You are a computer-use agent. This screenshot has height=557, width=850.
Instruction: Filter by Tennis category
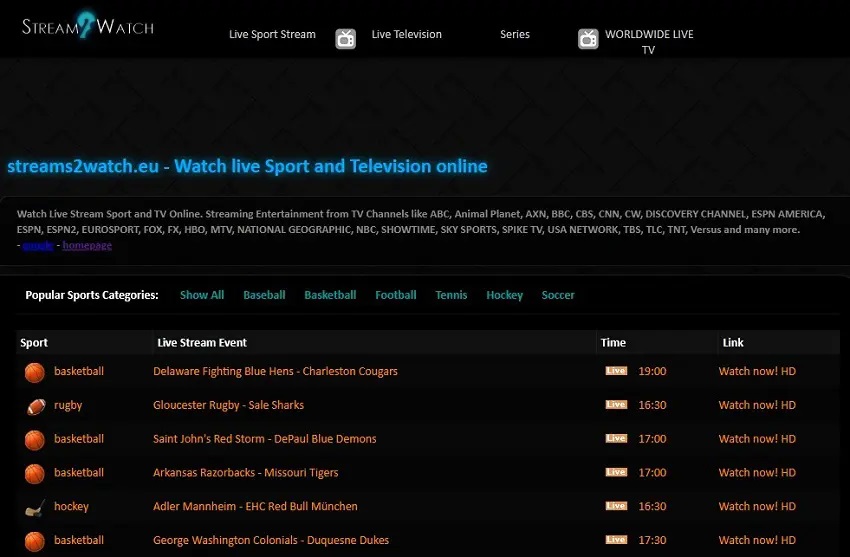pyautogui.click(x=451, y=295)
